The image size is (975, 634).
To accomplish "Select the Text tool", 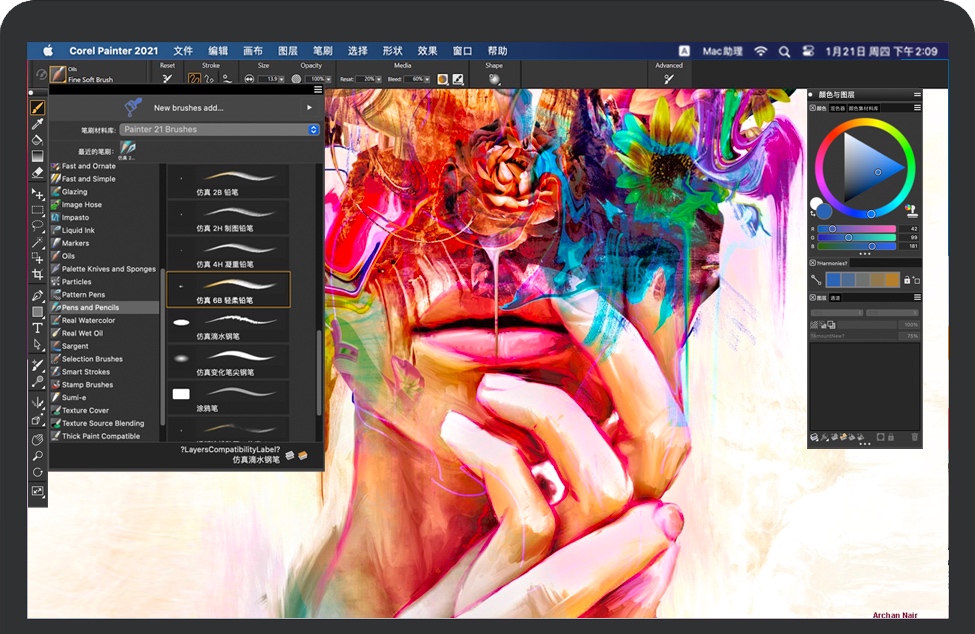I will [37, 328].
